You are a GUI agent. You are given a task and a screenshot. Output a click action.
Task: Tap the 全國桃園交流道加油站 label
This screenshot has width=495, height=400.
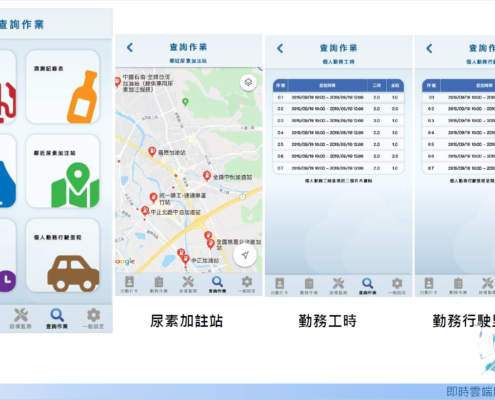tap(239, 244)
